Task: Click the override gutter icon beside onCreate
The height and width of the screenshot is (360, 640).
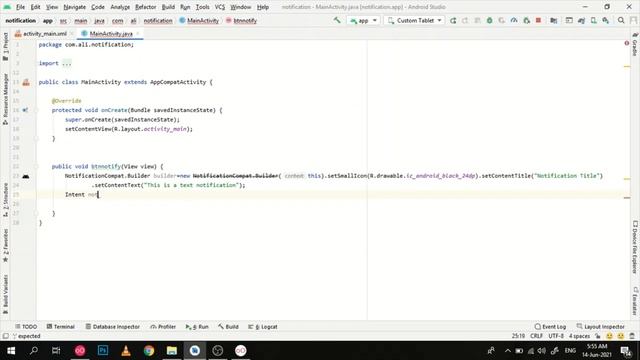Action: point(25,110)
